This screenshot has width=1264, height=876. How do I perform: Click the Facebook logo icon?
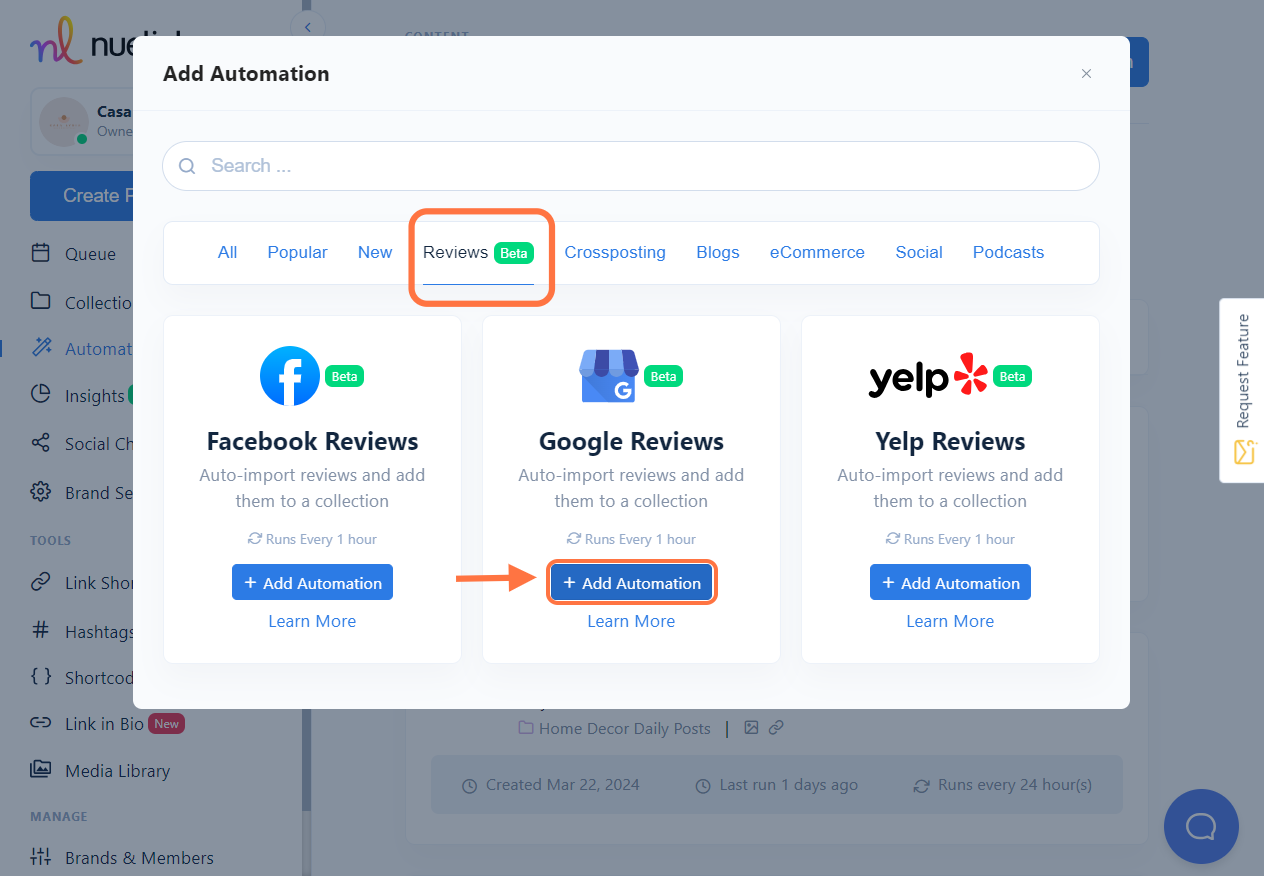[x=290, y=376]
